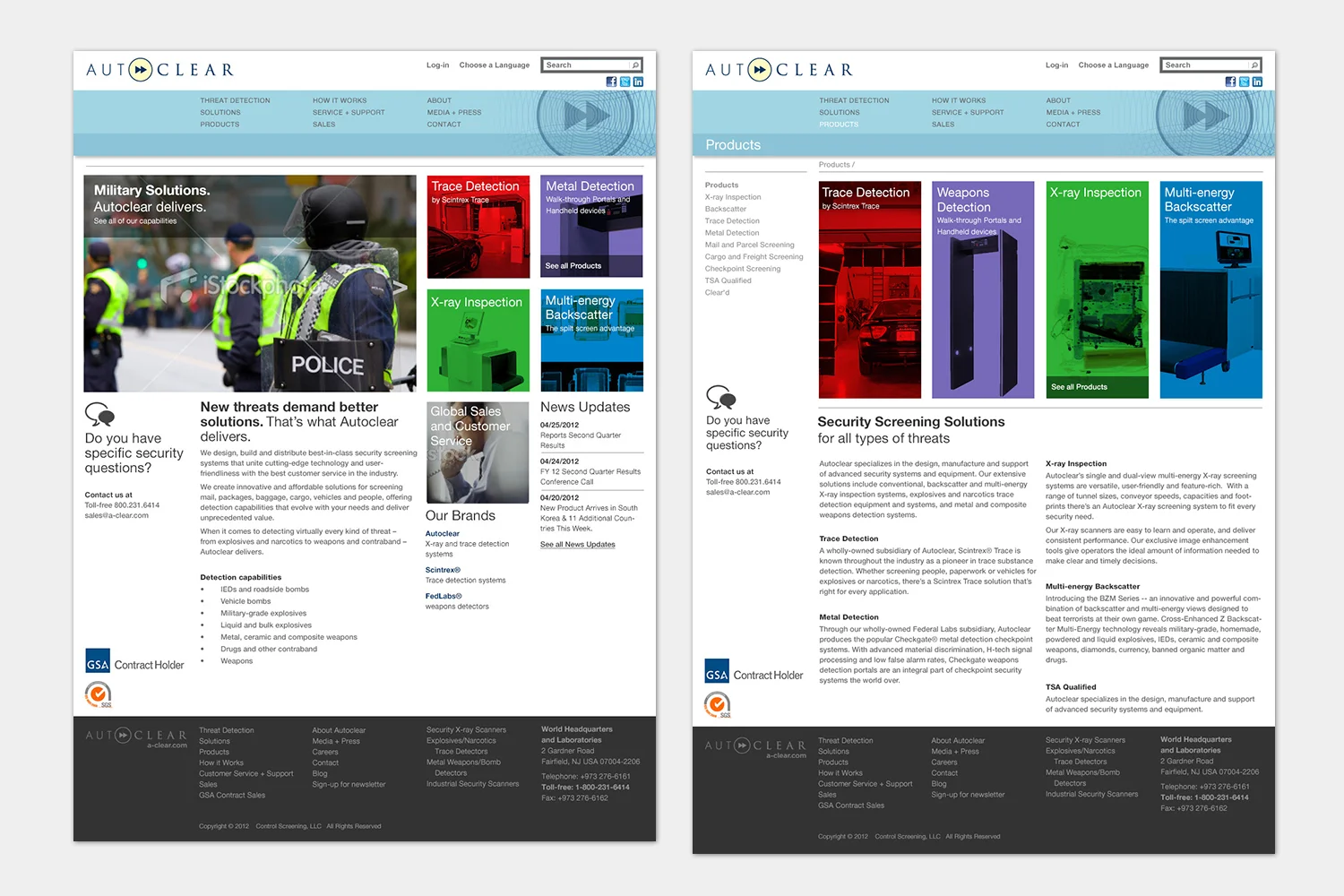
Task: Click search magnifier icon on left page
Action: (635, 65)
